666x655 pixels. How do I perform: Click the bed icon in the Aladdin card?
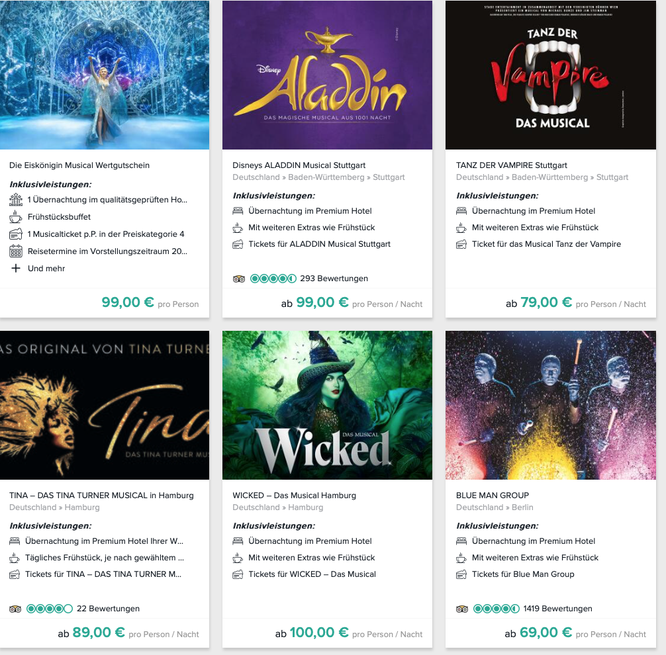point(238,211)
